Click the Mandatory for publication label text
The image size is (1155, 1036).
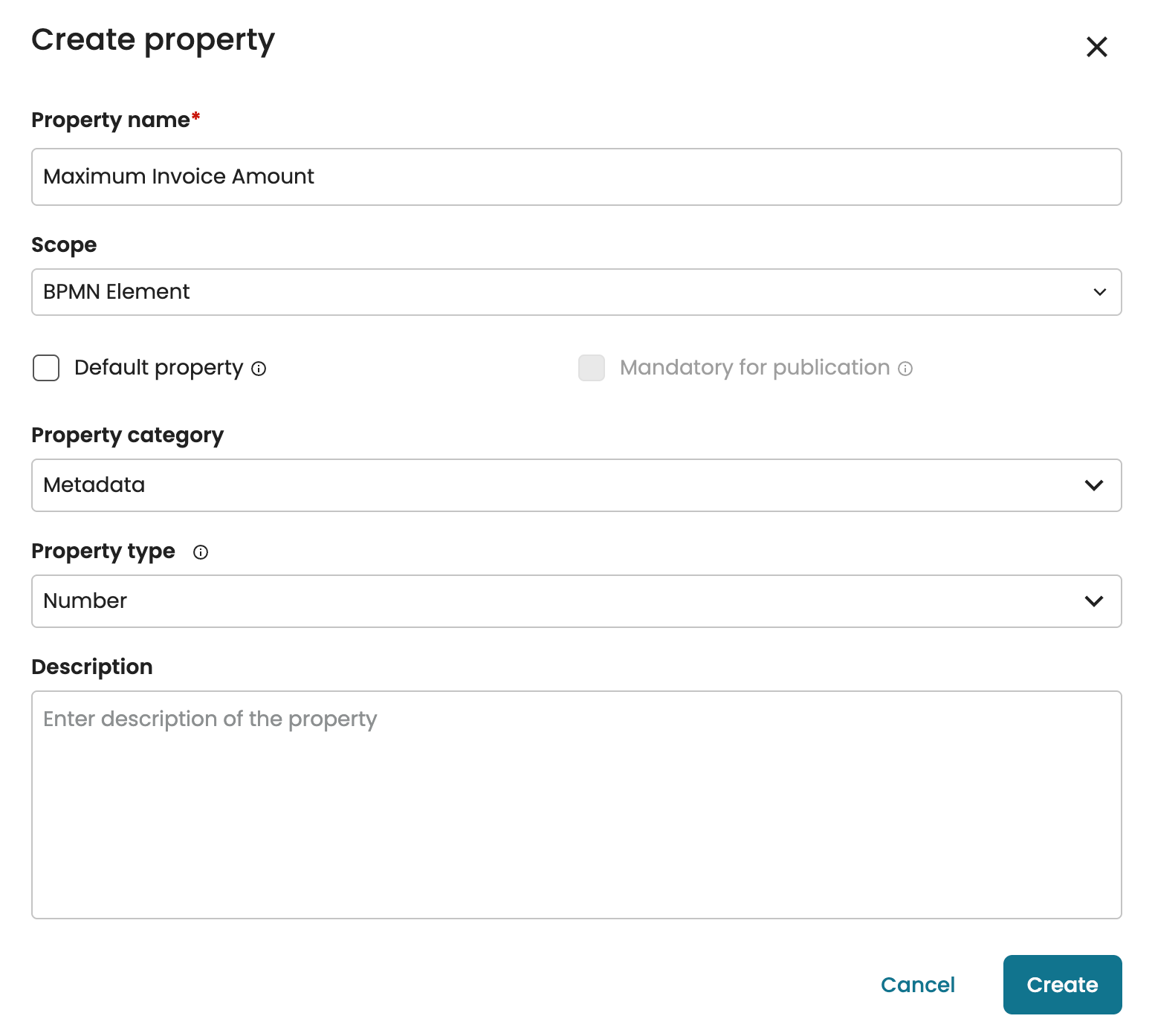coord(754,368)
